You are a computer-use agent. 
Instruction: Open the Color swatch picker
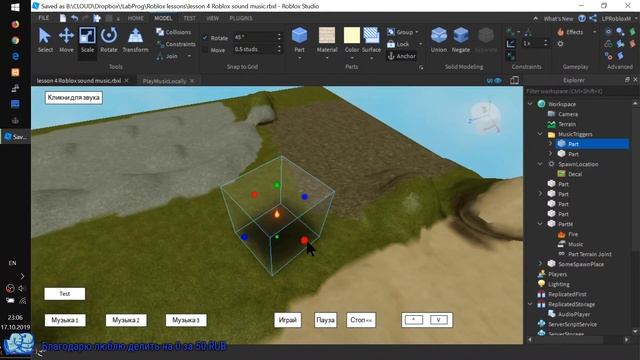tap(351, 36)
